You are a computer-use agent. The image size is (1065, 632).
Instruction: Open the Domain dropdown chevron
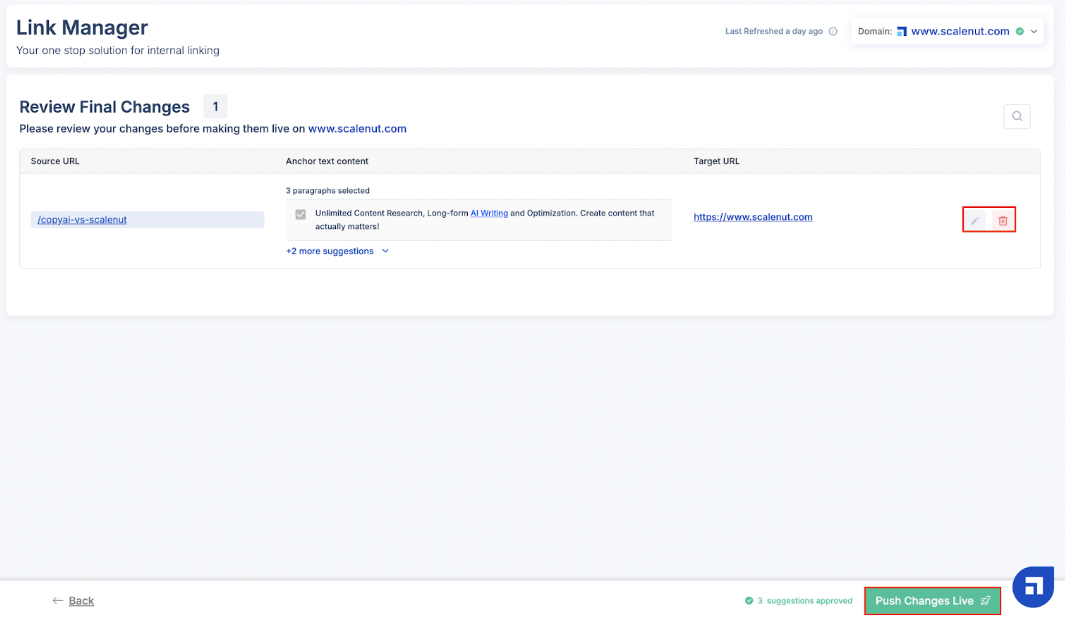1034,31
